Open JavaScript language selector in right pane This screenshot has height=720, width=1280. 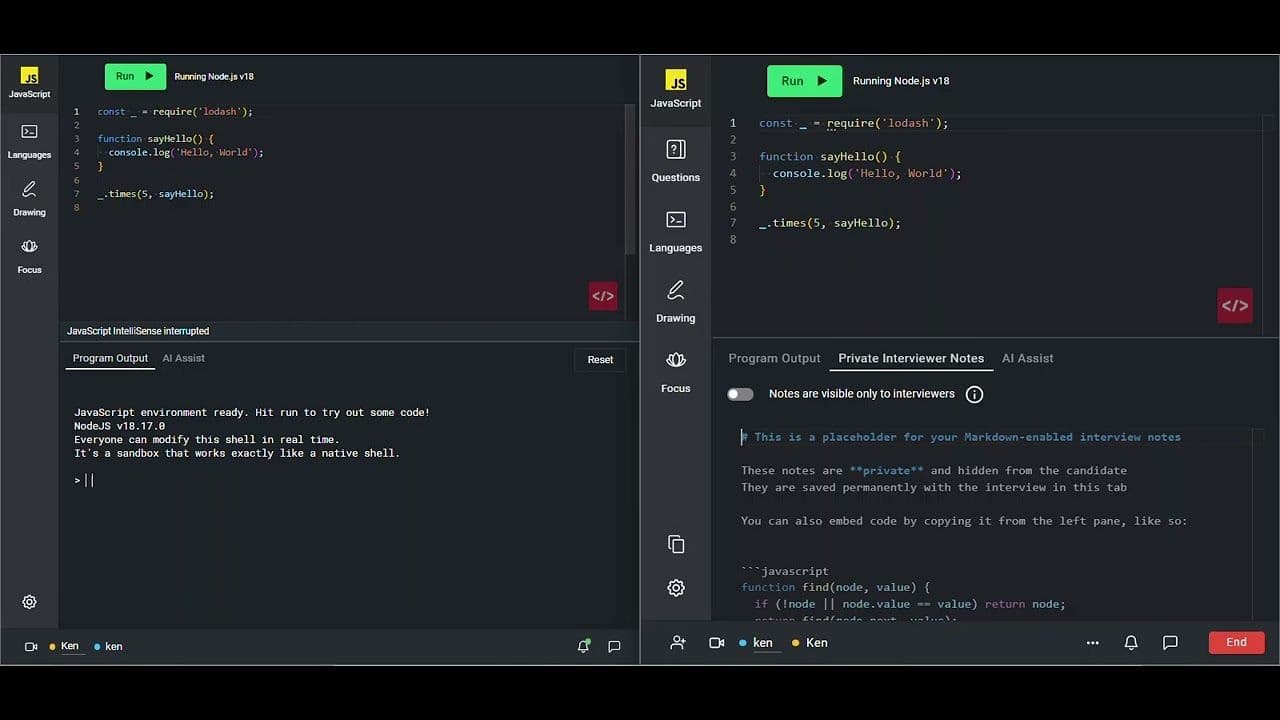click(675, 88)
